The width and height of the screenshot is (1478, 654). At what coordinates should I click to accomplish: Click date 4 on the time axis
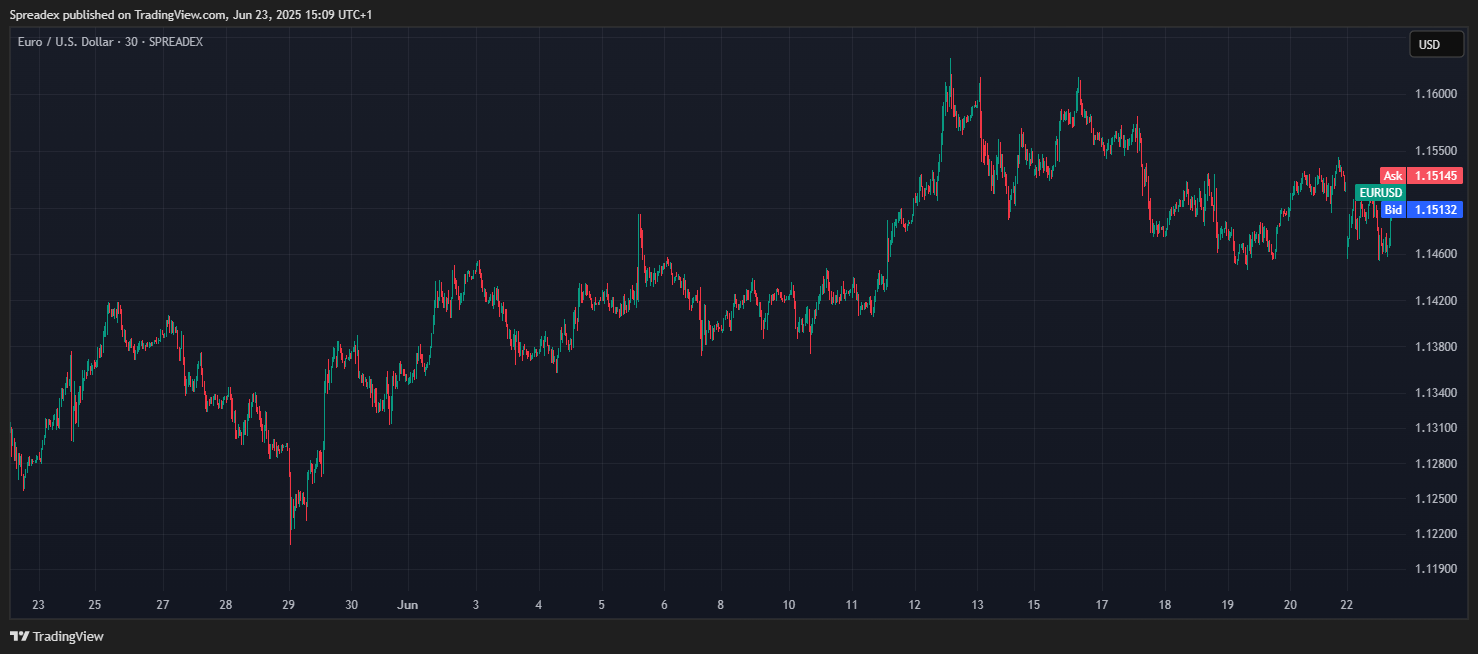click(x=538, y=605)
